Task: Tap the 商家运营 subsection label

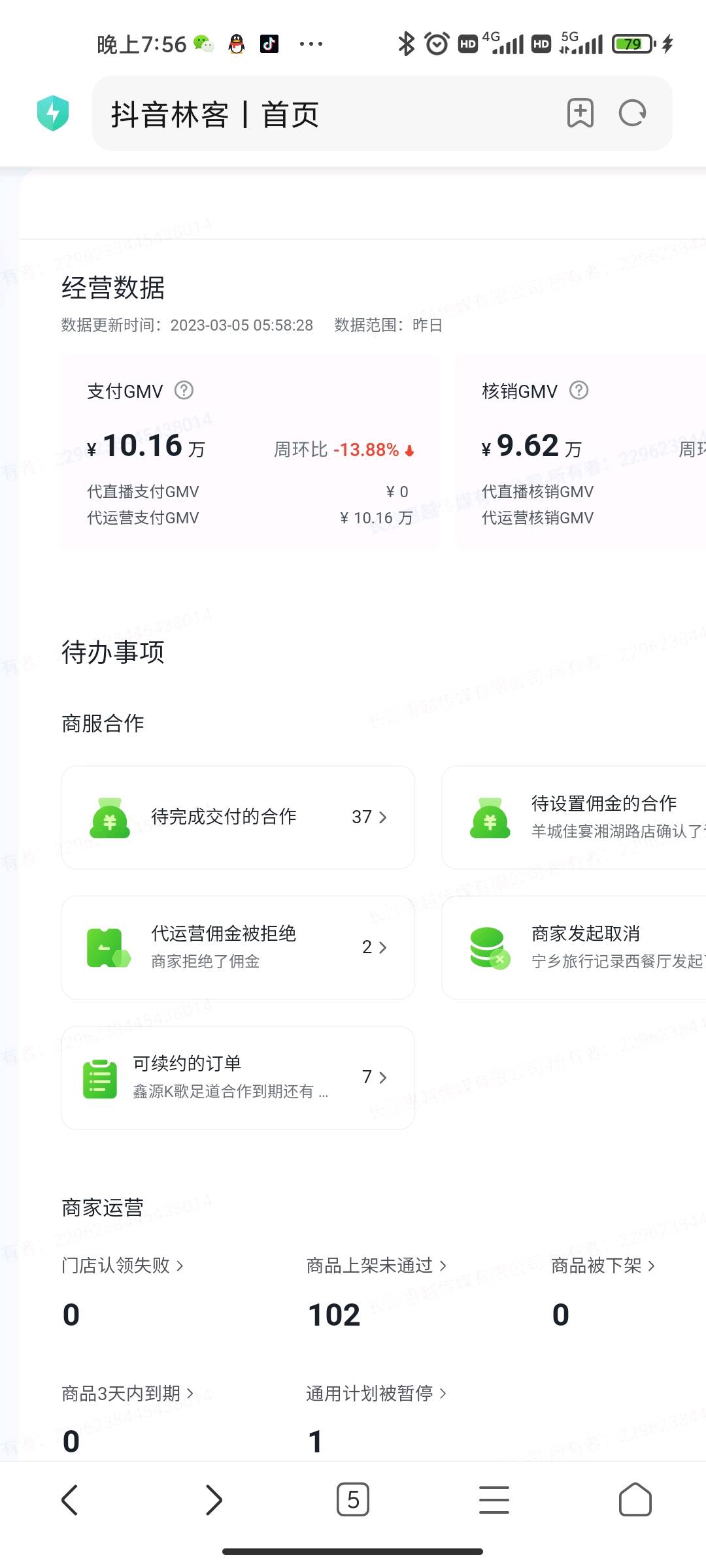Action: coord(103,1207)
